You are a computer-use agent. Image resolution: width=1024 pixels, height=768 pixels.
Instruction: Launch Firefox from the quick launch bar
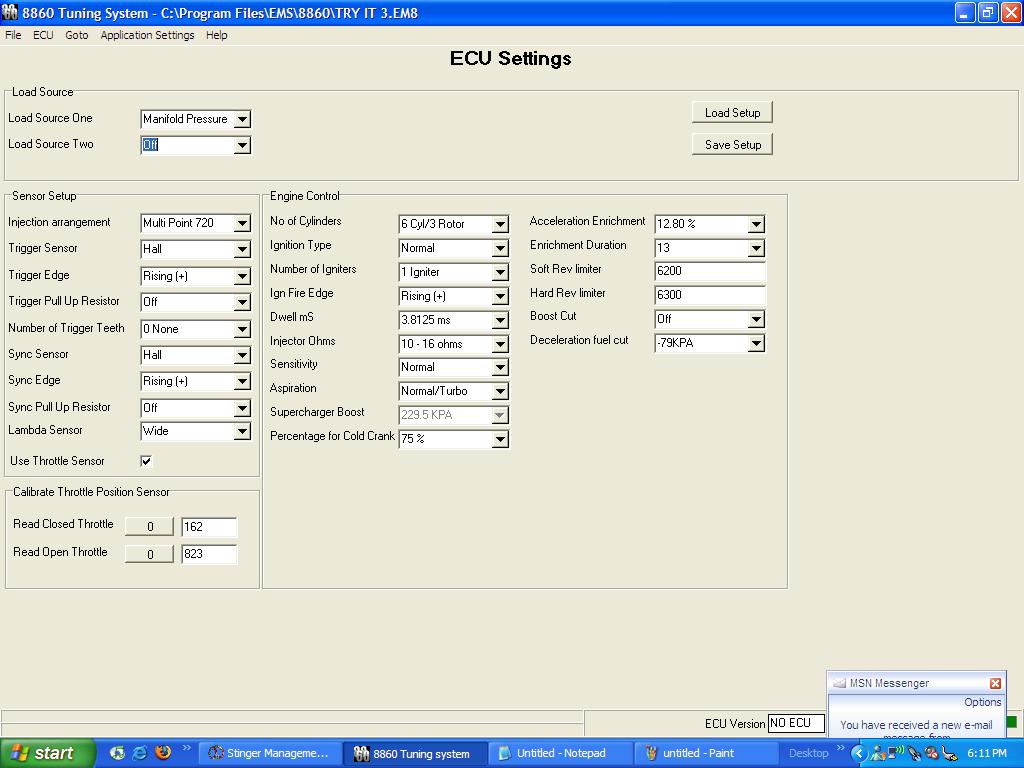(x=162, y=753)
